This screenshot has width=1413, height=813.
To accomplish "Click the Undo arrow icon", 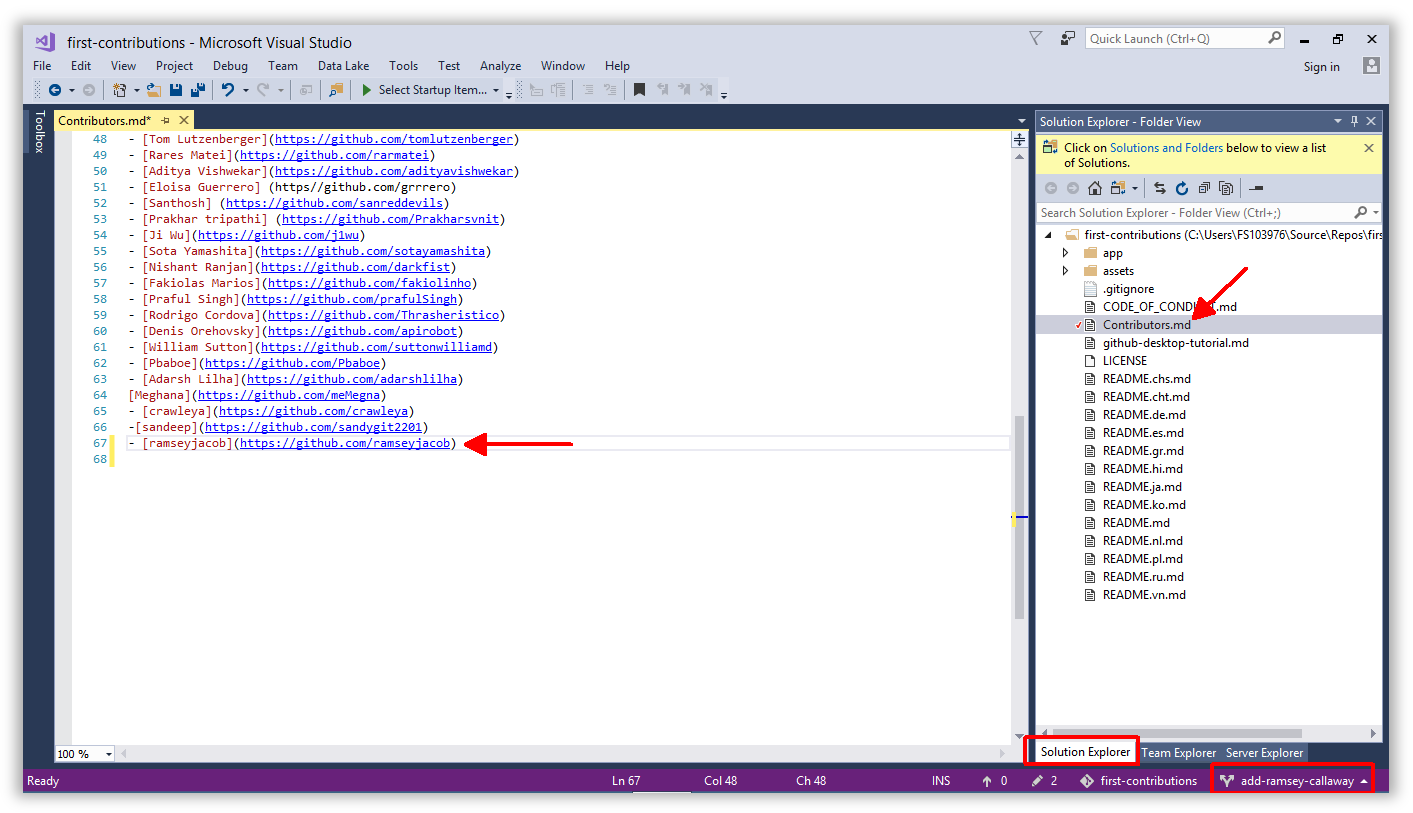I will click(228, 90).
